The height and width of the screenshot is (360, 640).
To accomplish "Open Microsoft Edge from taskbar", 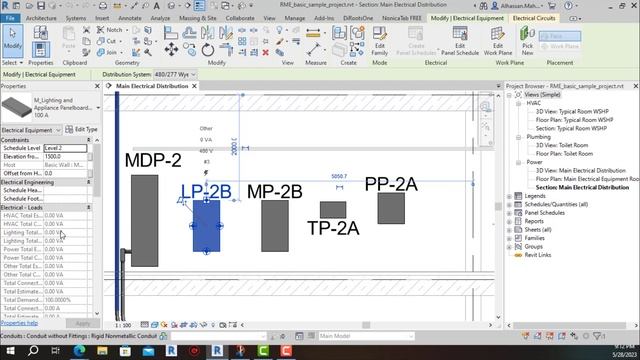I will click(x=79, y=351).
